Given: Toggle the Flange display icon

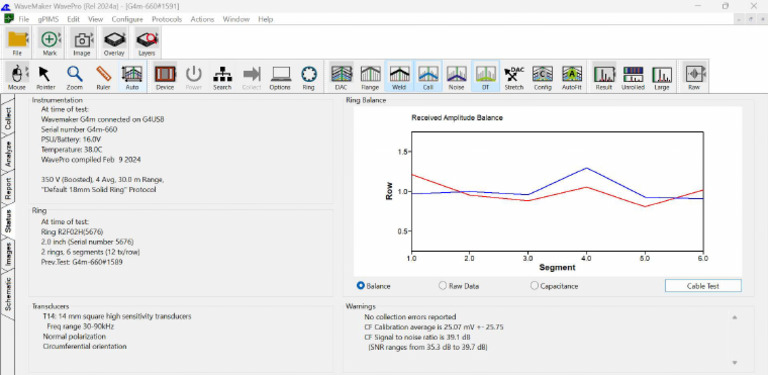Looking at the screenshot, I should tap(370, 77).
